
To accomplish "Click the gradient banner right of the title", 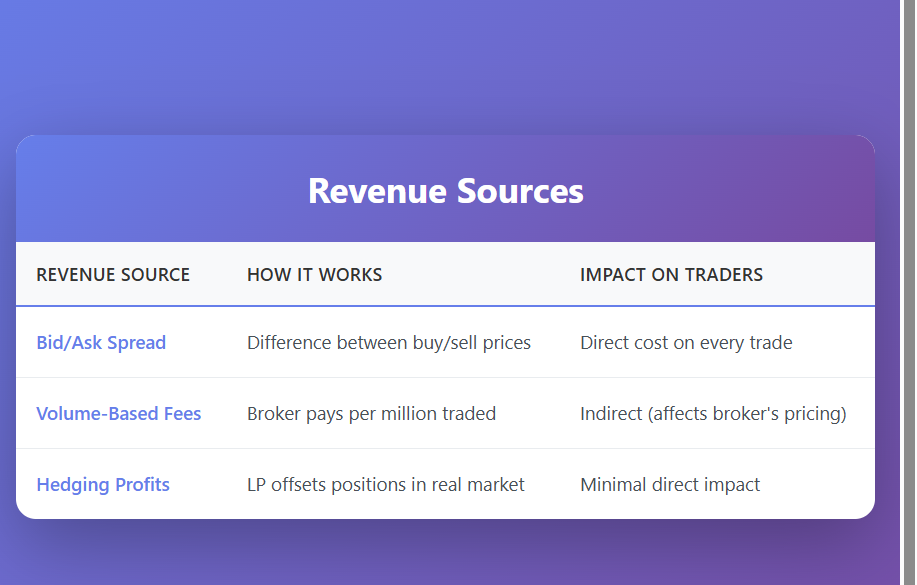I will point(730,190).
